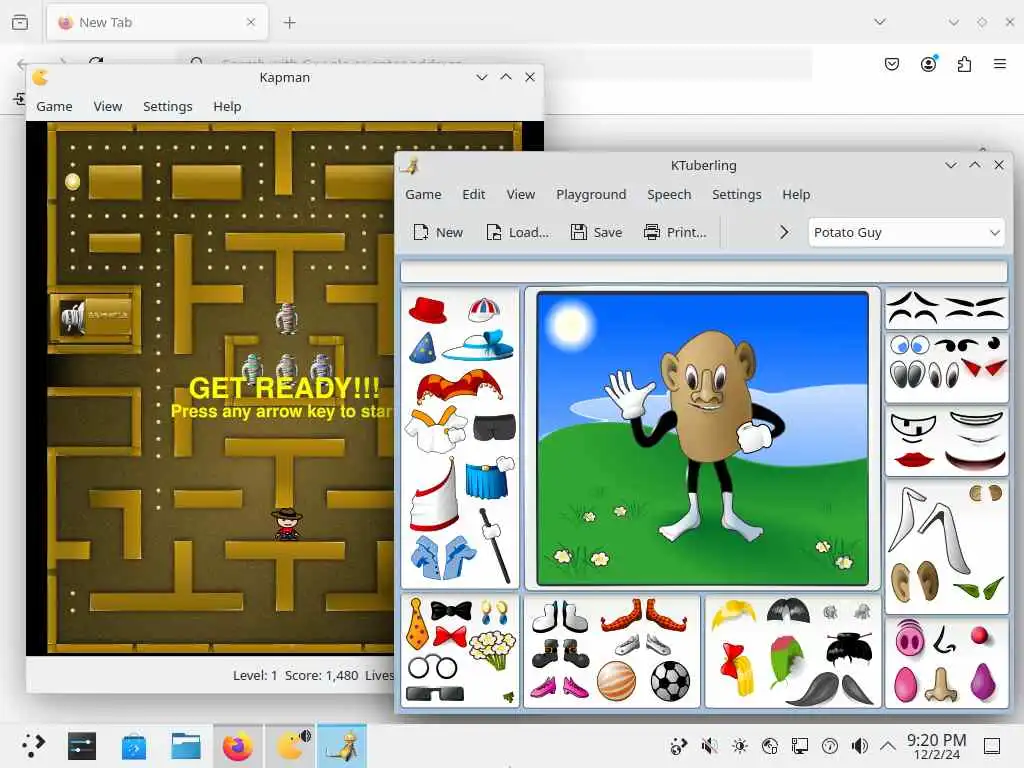Click Save in KTuberling toolbar
This screenshot has width=1024, height=768.
596,232
